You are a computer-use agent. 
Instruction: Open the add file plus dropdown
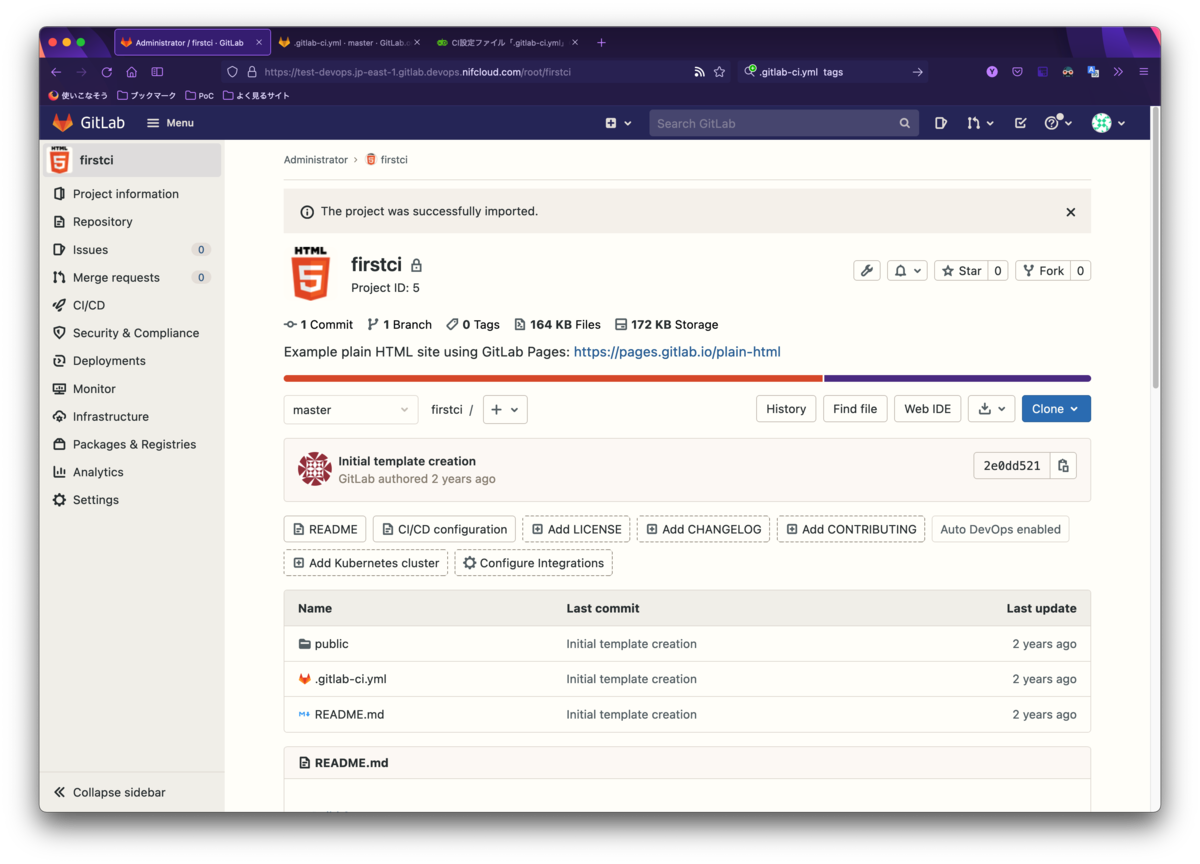click(505, 410)
